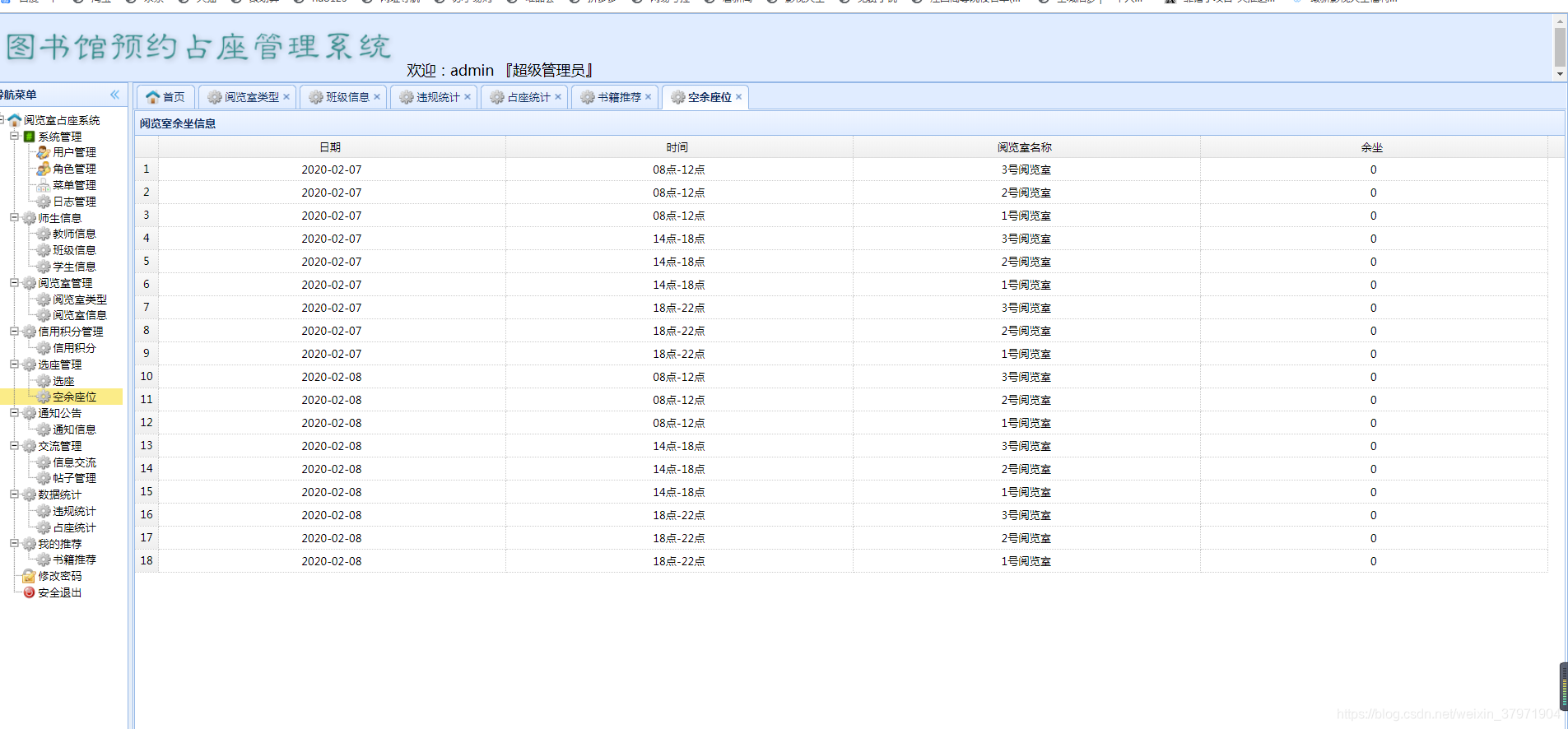Click the house icon beside 阅览室占座系统
This screenshot has width=1568, height=729.
14,120
